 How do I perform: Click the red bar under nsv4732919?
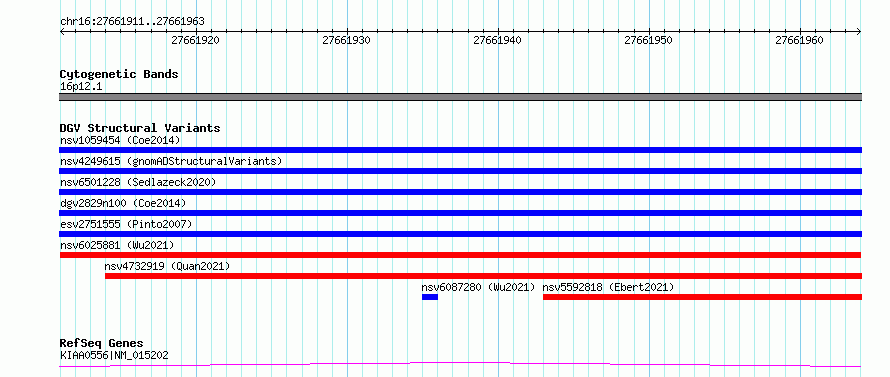coord(483,276)
